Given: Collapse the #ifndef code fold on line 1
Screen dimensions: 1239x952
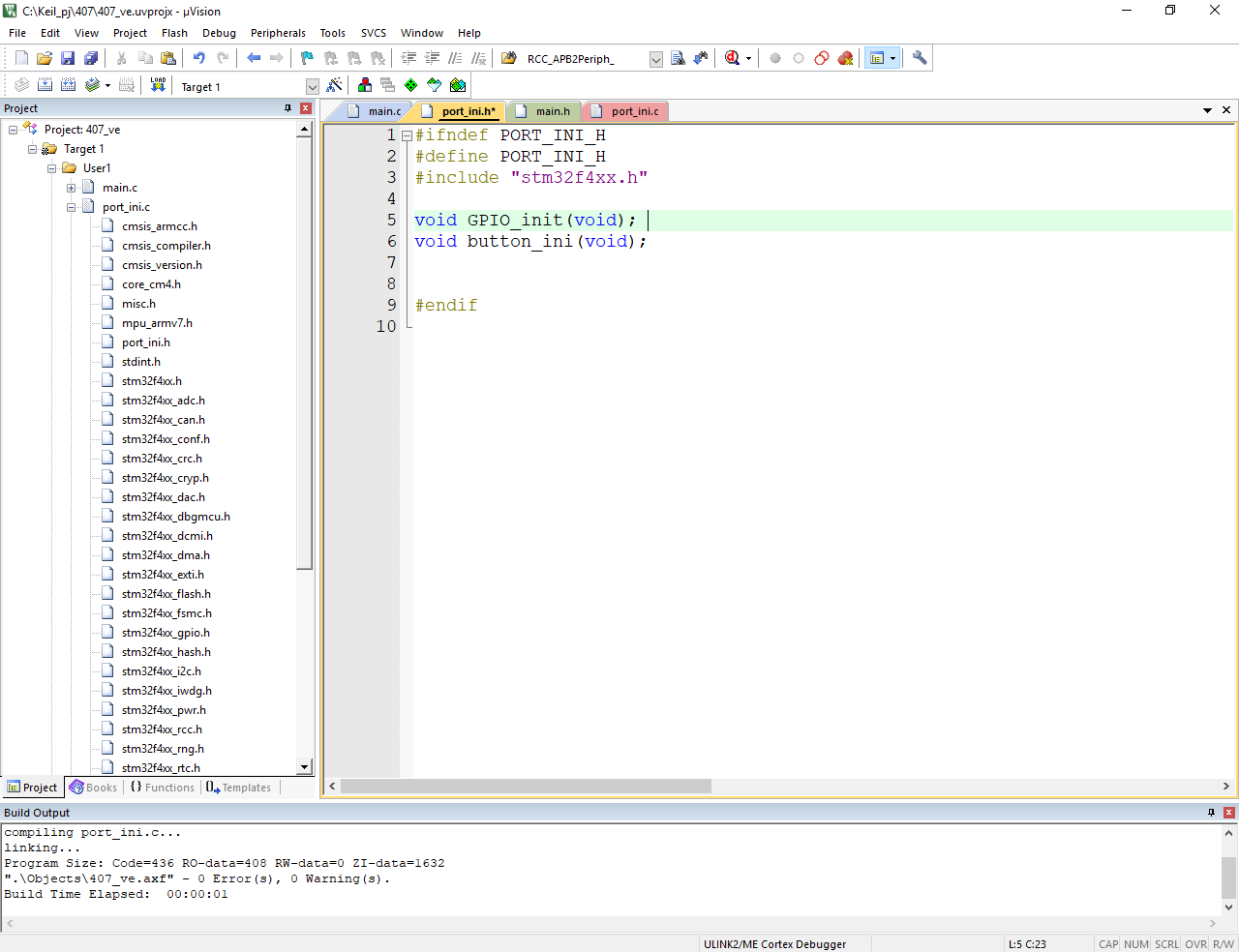Looking at the screenshot, I should pos(408,135).
